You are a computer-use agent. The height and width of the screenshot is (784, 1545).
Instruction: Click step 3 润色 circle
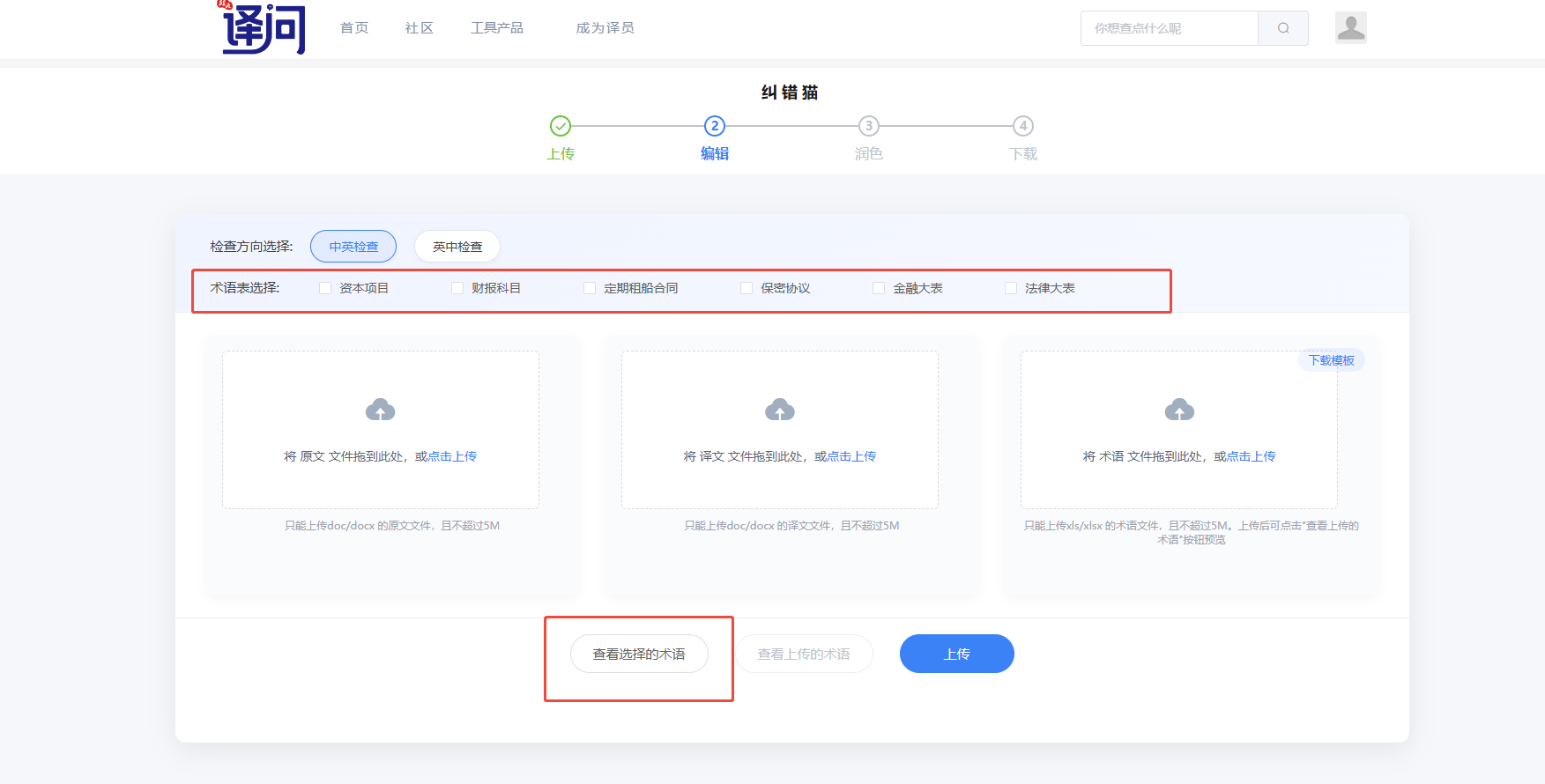[x=869, y=126]
